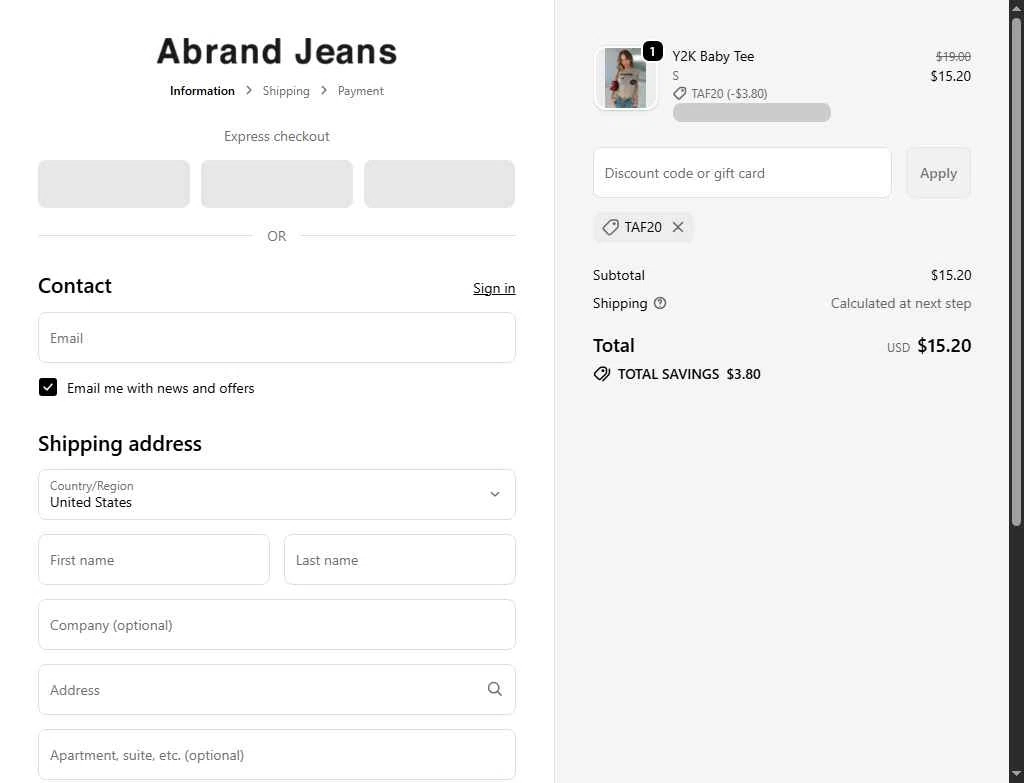The width and height of the screenshot is (1024, 783).
Task: Click the shipping help question mark icon
Action: 660,303
